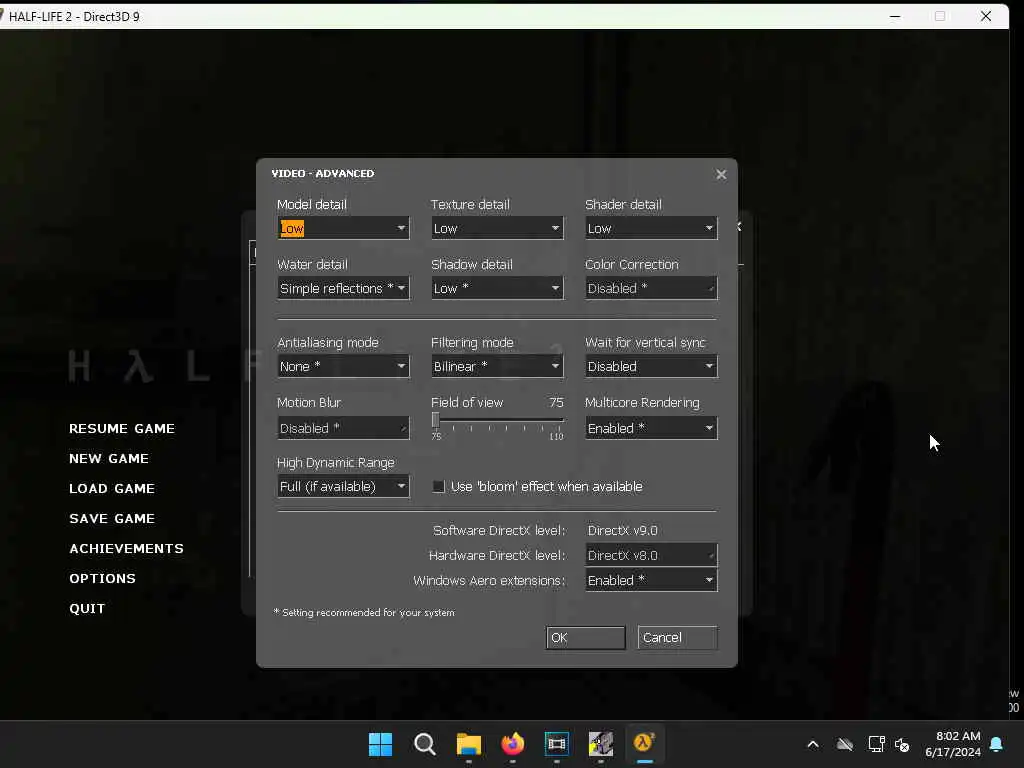Viewport: 1024px width, 768px height.
Task: Open the network status tray icon
Action: [x=876, y=744]
